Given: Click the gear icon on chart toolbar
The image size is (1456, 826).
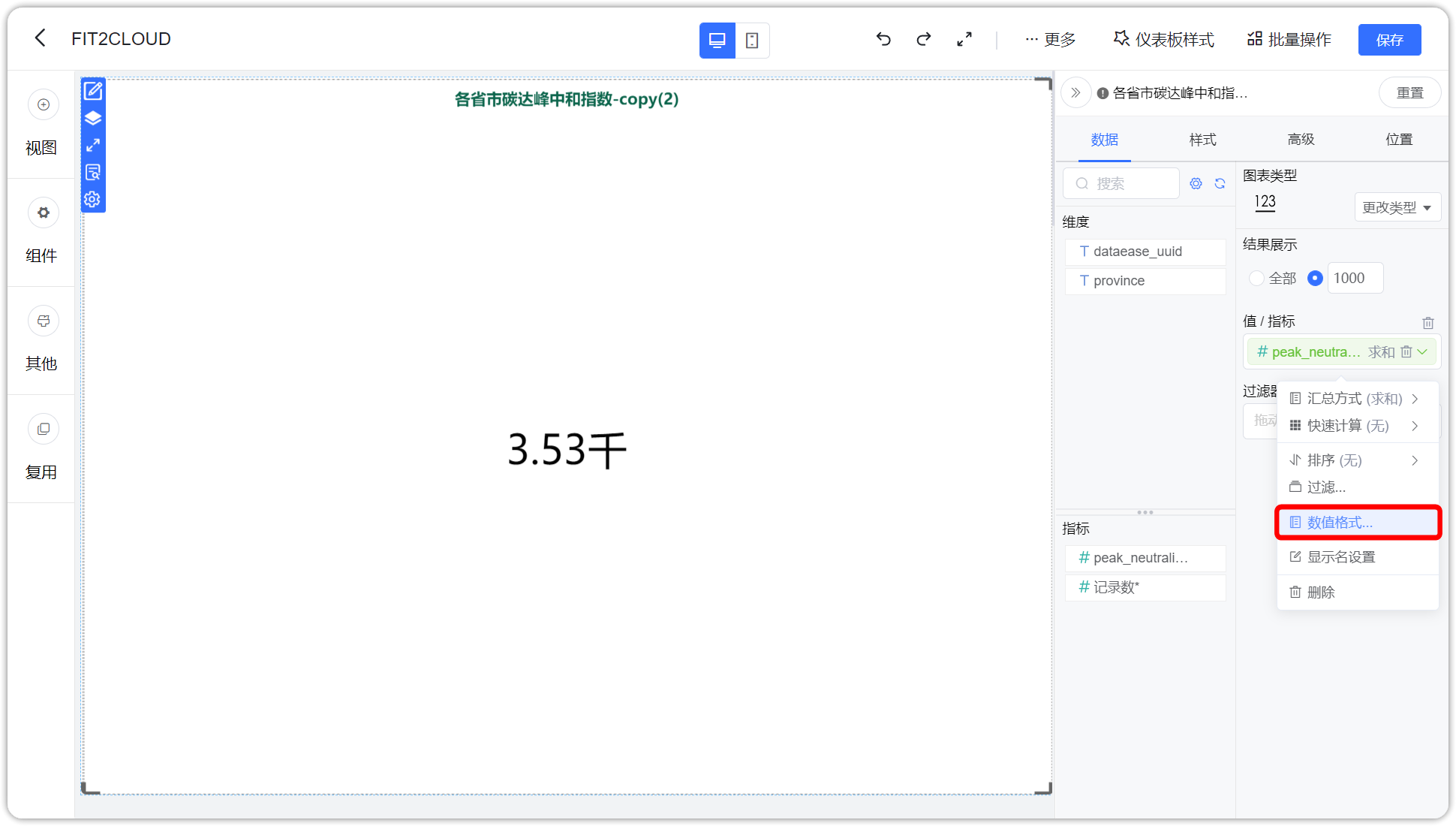Looking at the screenshot, I should pos(93,199).
